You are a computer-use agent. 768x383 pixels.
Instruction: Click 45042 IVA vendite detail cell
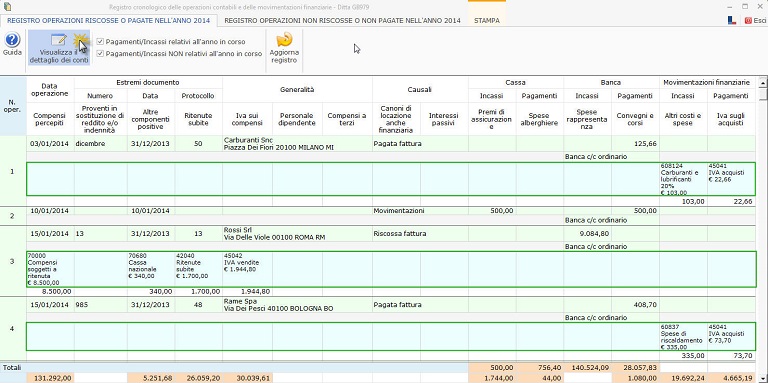click(247, 269)
